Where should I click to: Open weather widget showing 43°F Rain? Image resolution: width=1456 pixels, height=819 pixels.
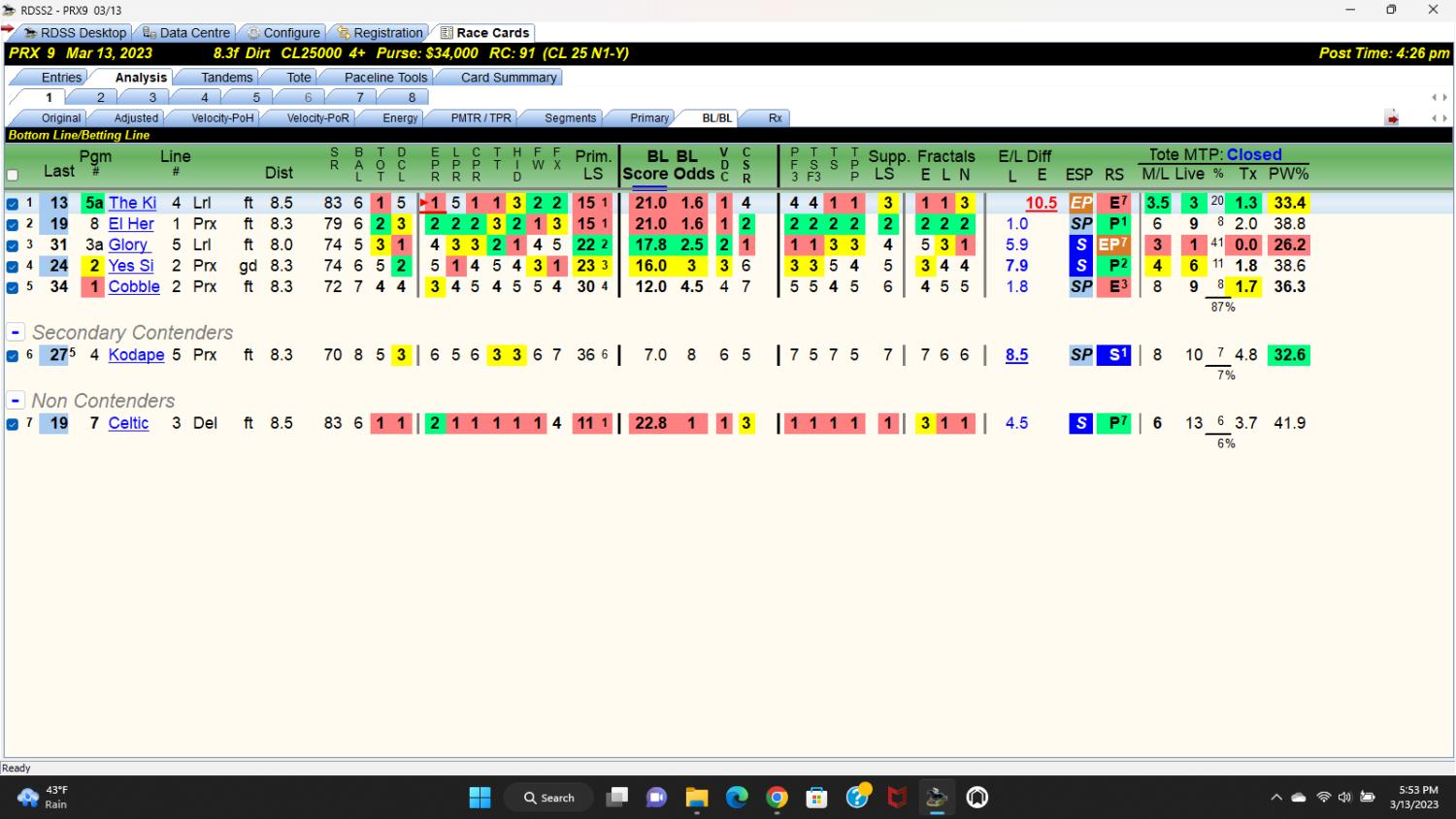(x=44, y=798)
